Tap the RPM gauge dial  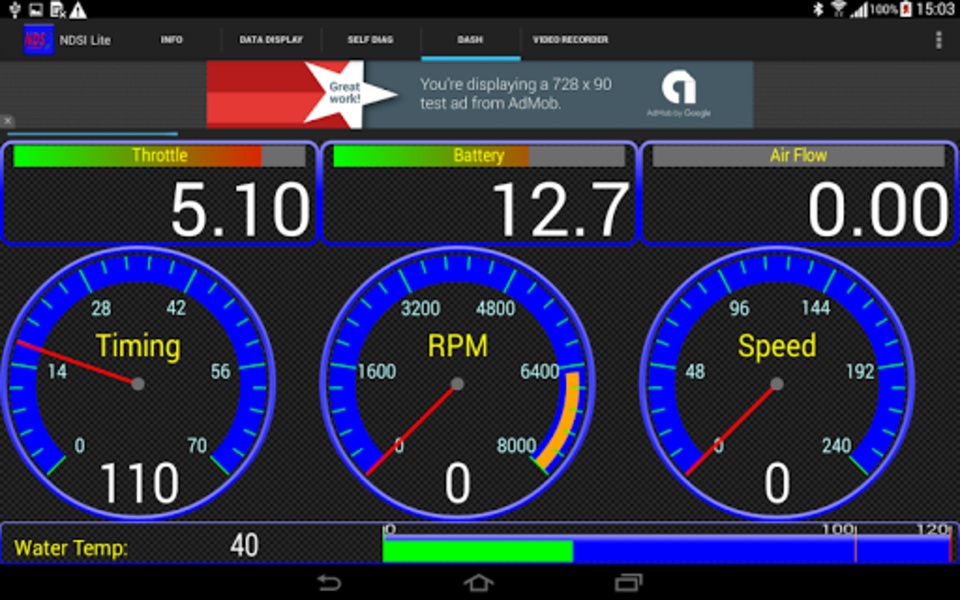(457, 384)
